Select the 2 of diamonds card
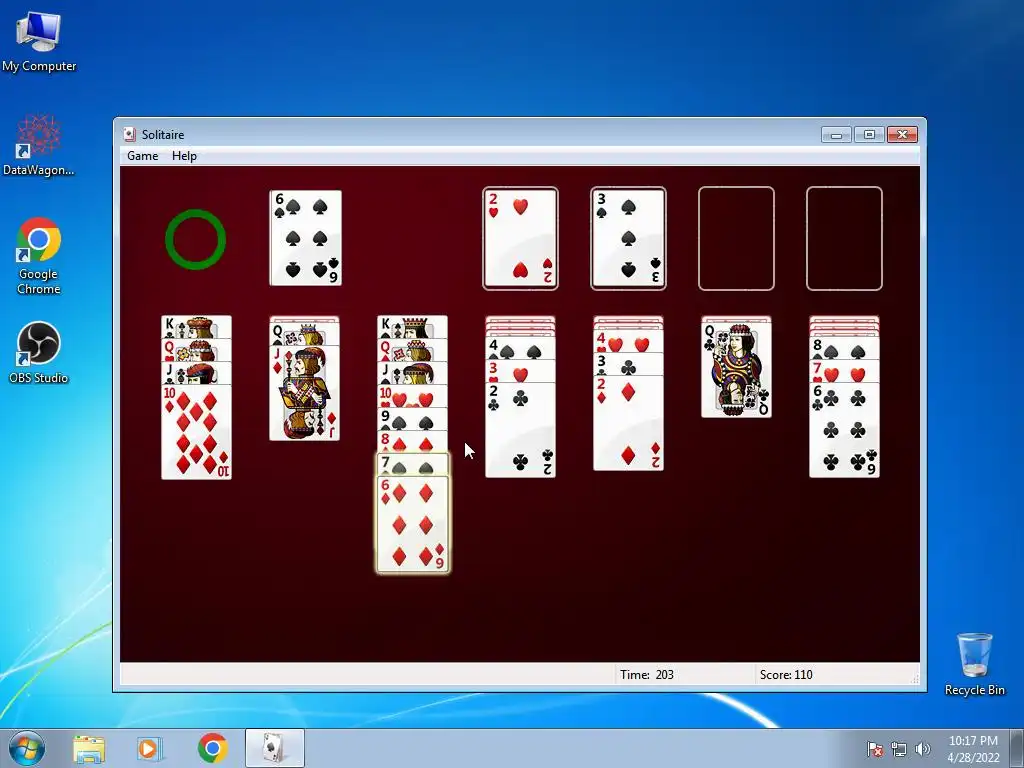1024x768 pixels. click(628, 423)
